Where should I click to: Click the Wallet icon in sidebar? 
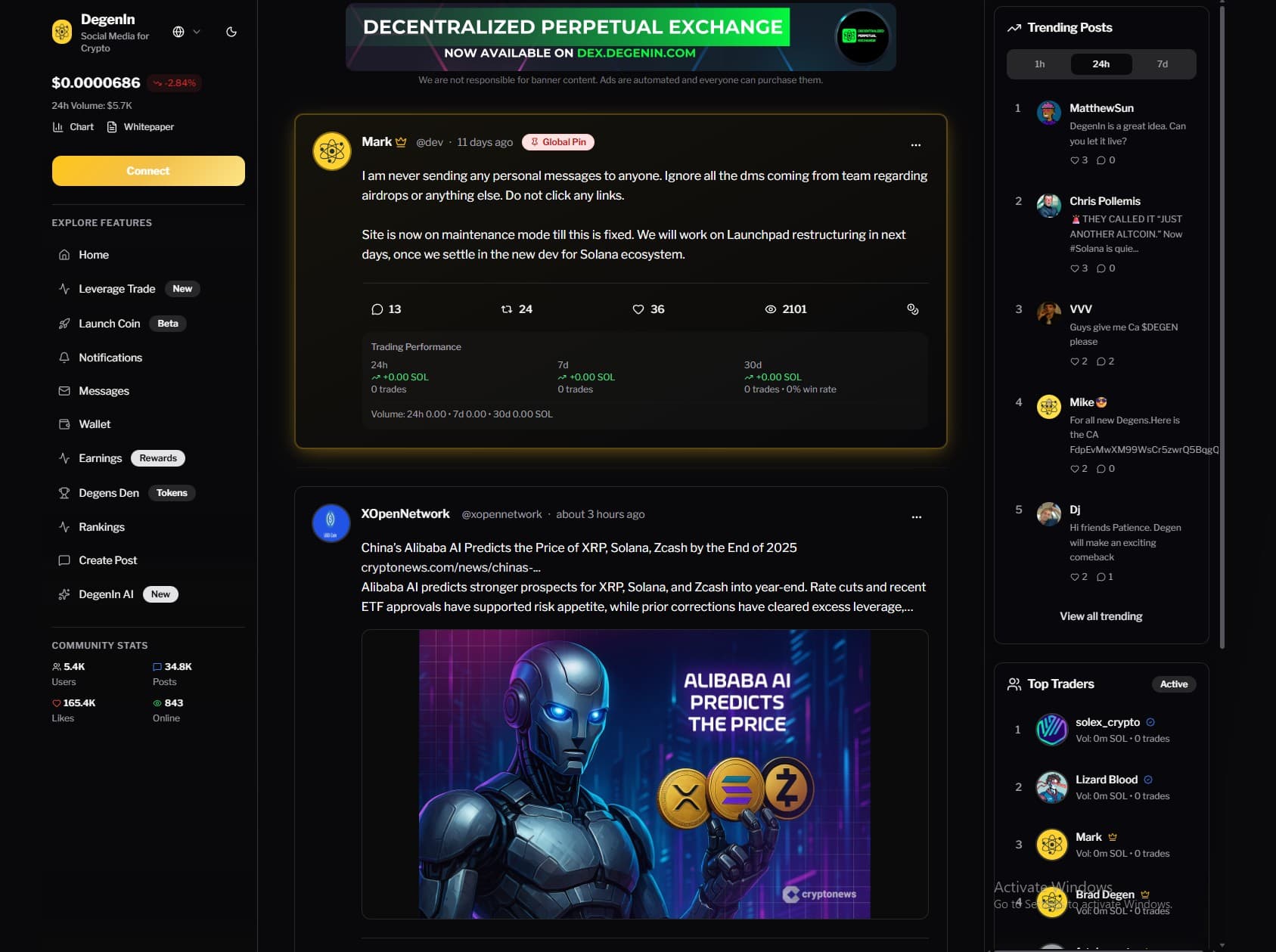(x=64, y=424)
